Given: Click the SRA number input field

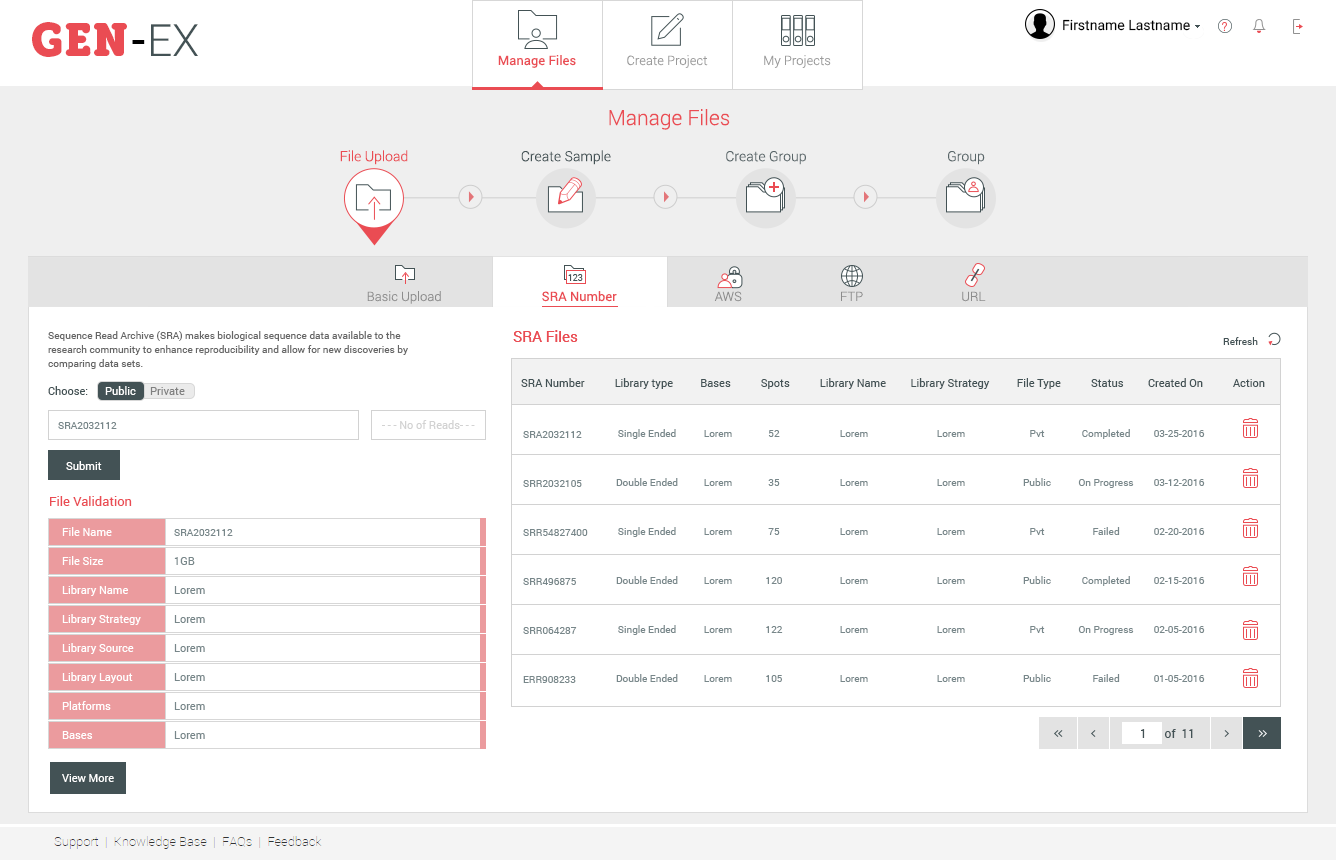Looking at the screenshot, I should coord(203,425).
